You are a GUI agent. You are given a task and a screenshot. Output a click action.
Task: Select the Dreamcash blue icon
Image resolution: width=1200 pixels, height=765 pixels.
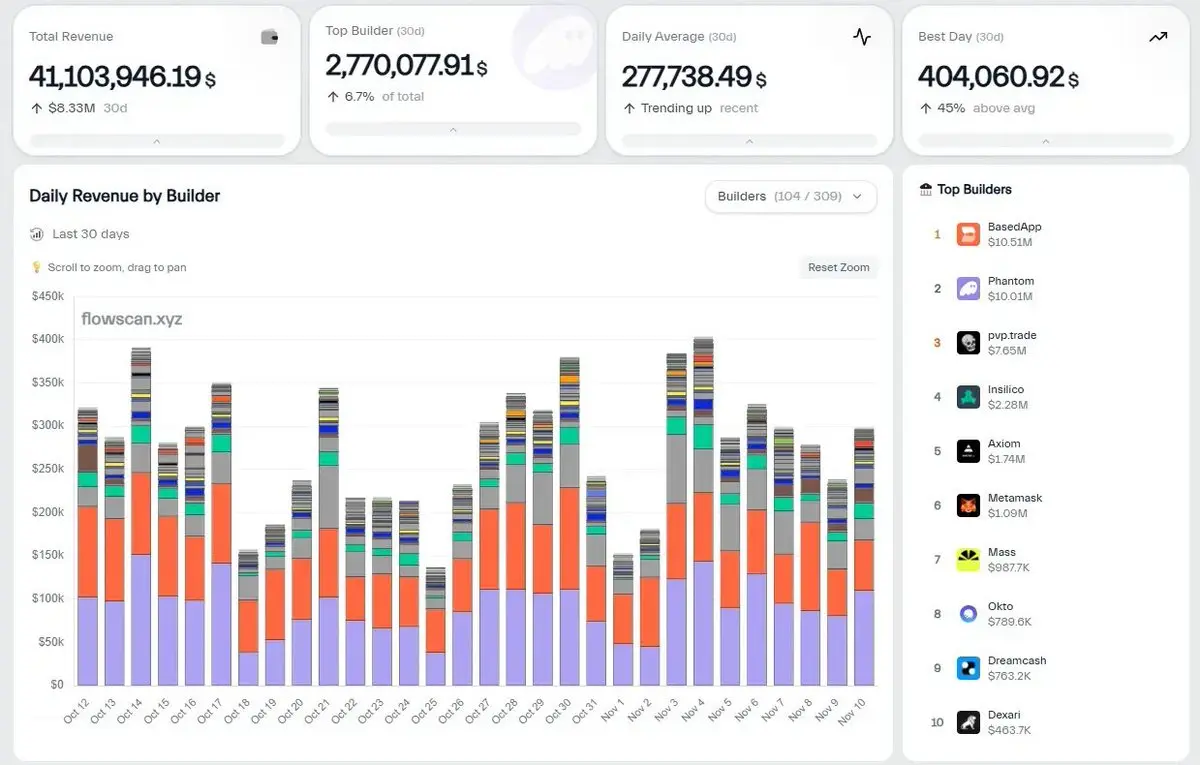click(968, 668)
